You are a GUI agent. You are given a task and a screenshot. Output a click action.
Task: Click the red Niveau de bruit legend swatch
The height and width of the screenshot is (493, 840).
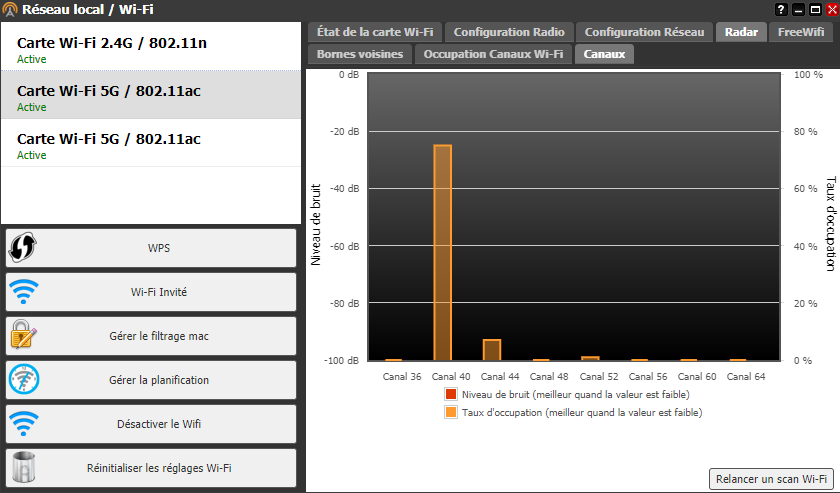coord(451,394)
